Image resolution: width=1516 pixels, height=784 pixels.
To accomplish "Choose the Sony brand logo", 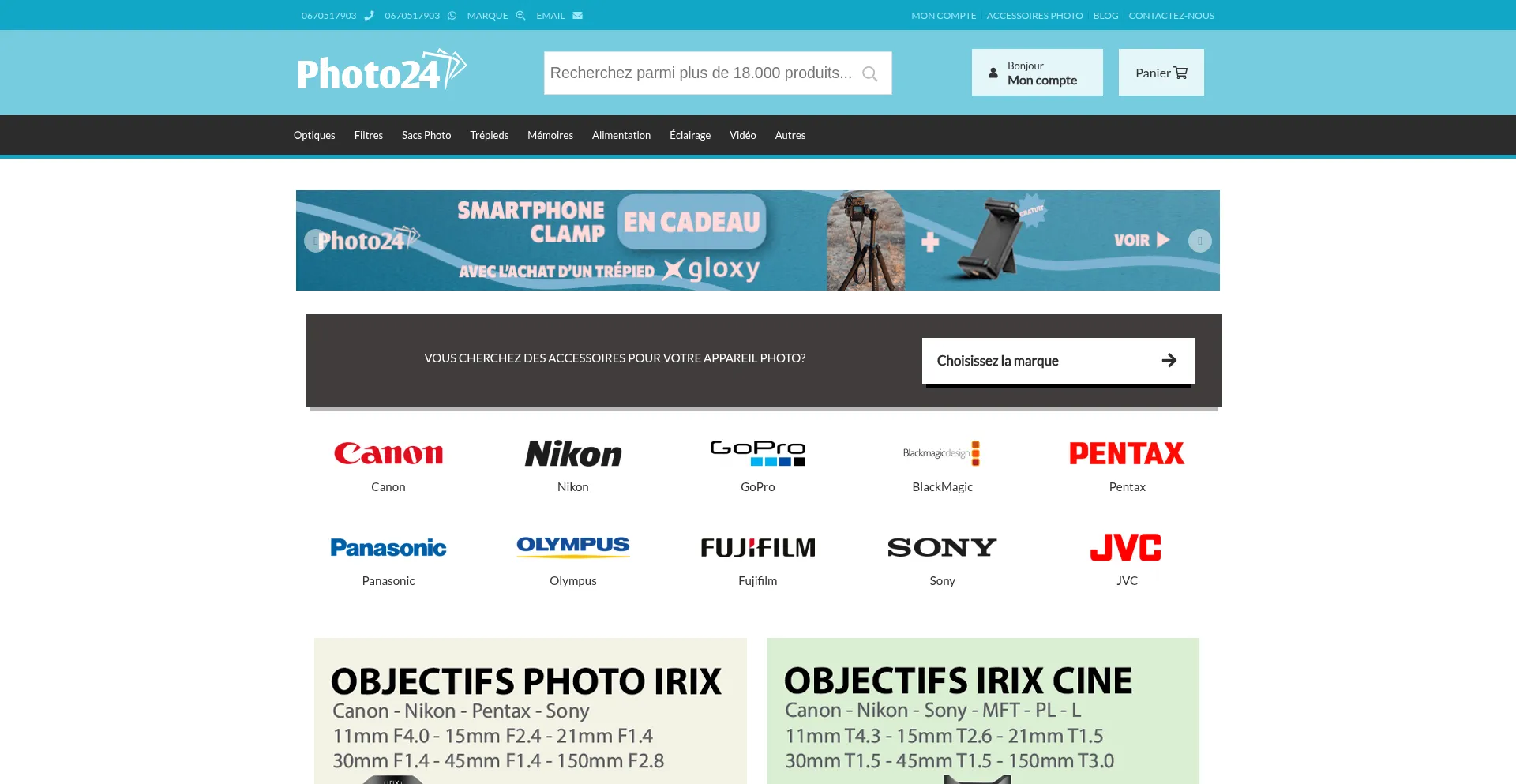I will tap(942, 547).
